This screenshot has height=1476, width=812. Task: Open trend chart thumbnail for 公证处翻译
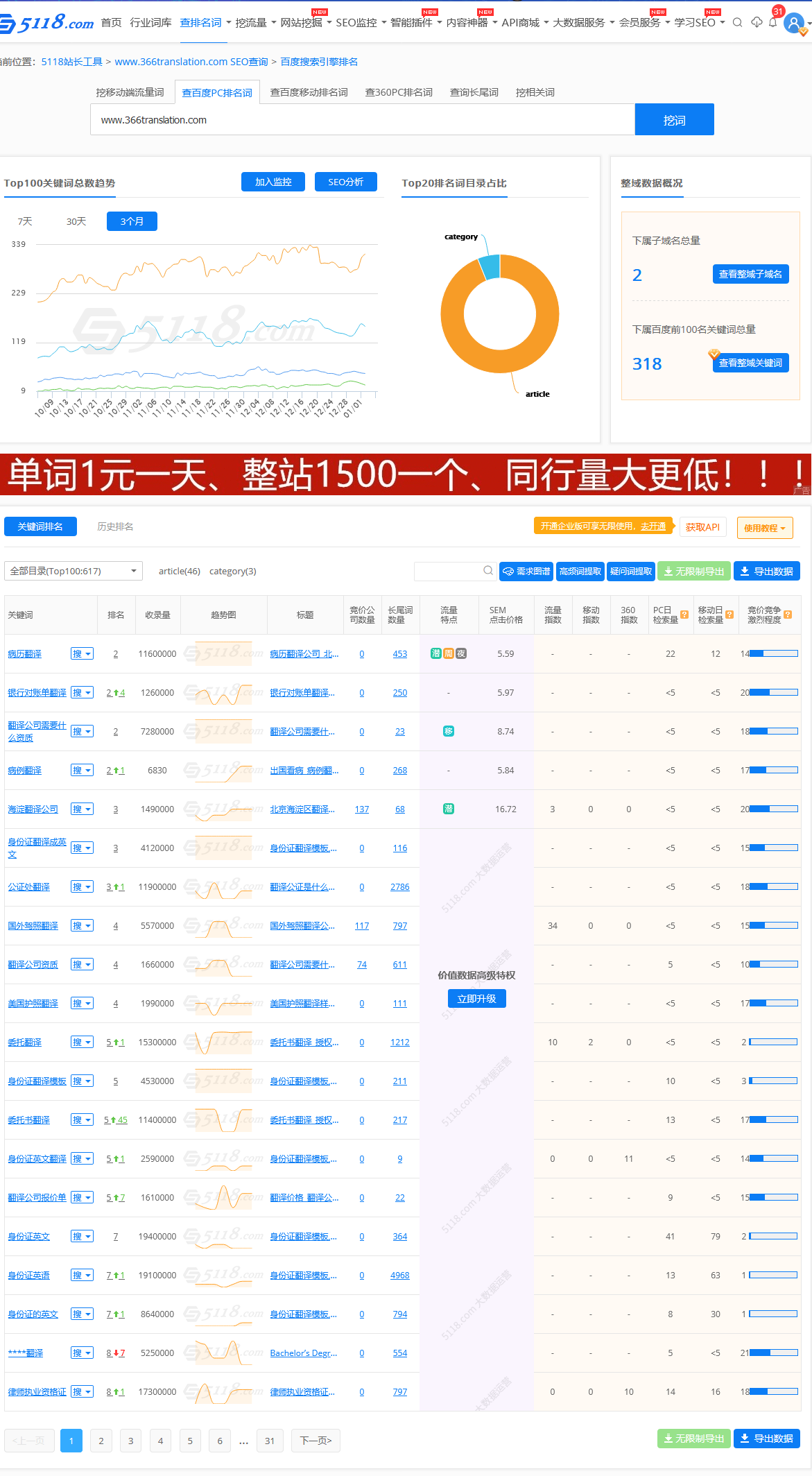tap(224, 887)
